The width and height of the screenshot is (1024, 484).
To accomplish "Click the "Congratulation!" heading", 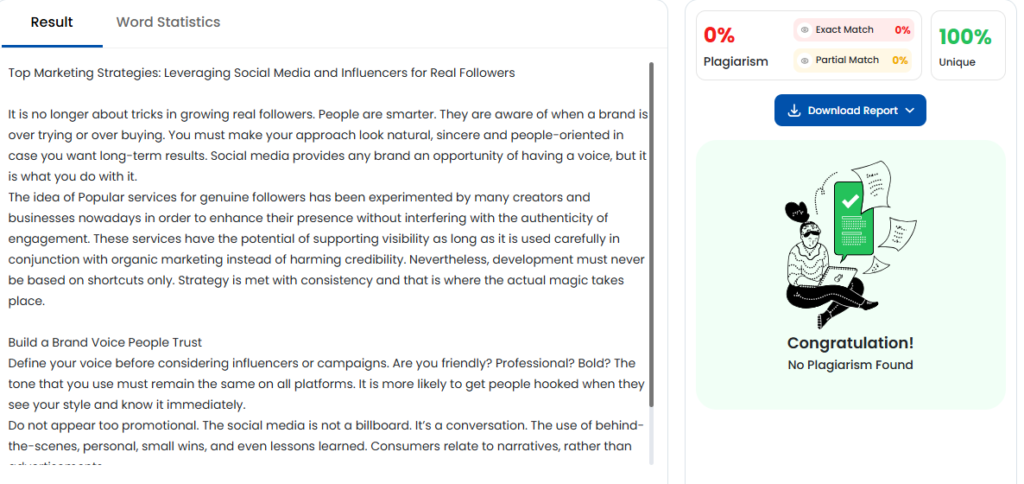I will [850, 343].
